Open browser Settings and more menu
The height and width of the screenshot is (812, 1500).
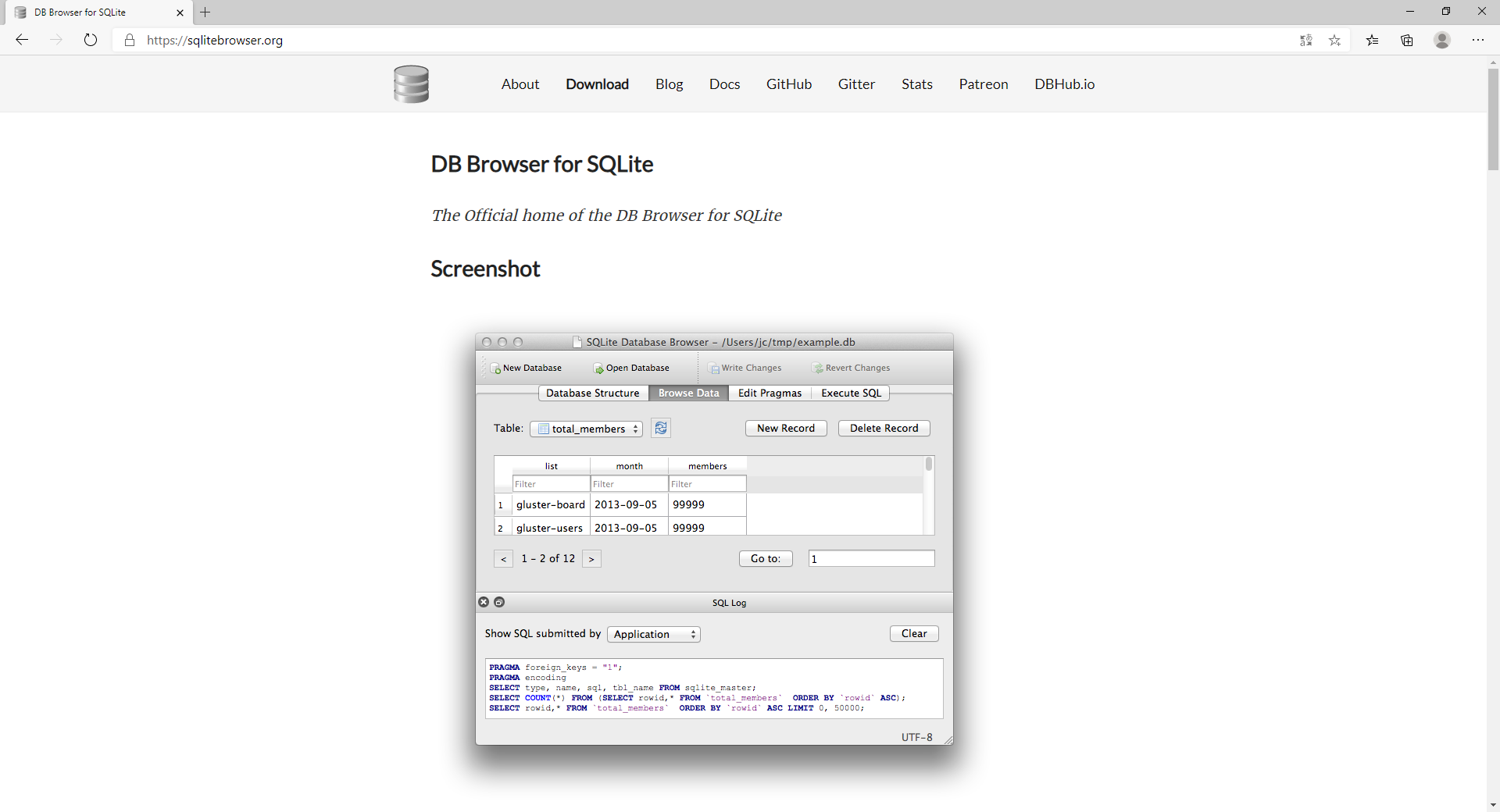tap(1478, 40)
